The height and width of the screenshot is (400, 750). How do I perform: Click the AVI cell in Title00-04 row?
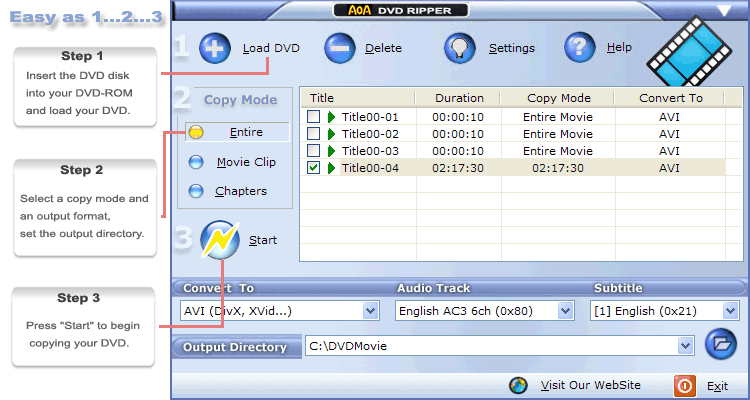669,169
